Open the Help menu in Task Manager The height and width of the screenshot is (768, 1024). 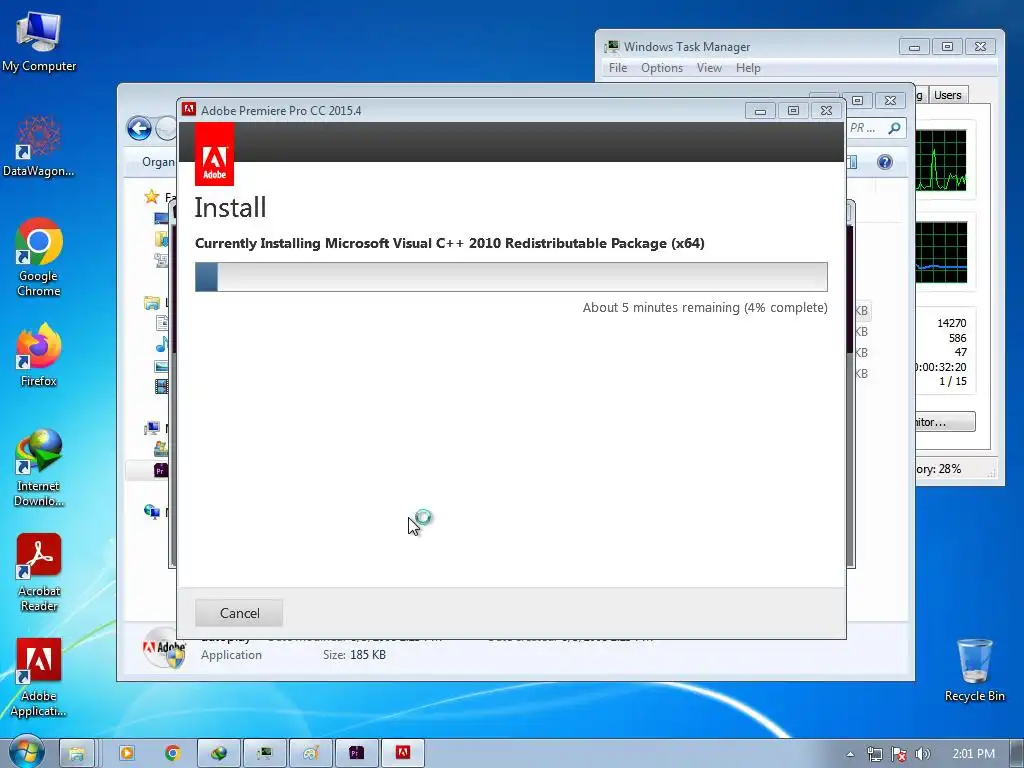coord(748,68)
